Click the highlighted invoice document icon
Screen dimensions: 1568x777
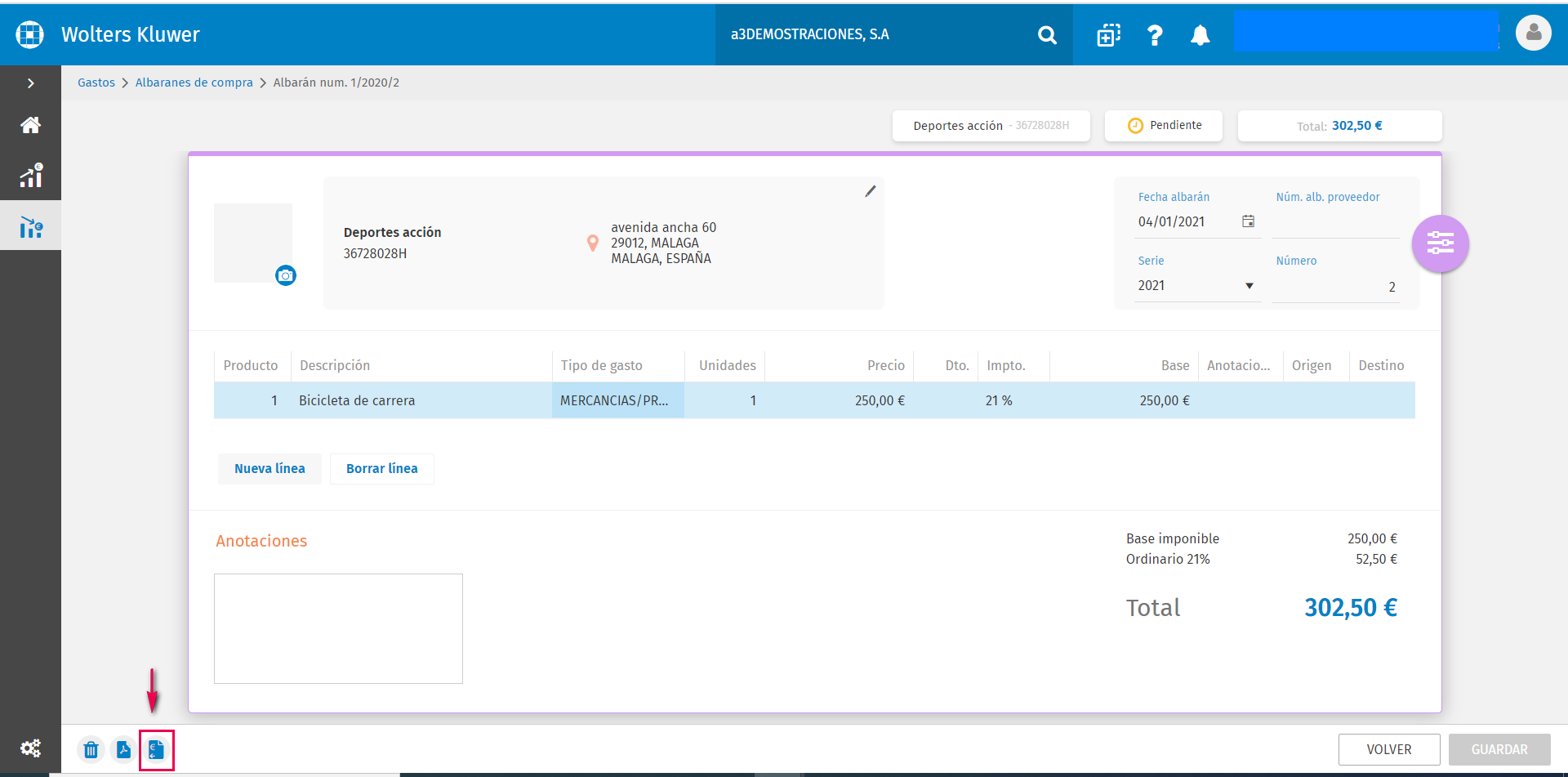(157, 749)
